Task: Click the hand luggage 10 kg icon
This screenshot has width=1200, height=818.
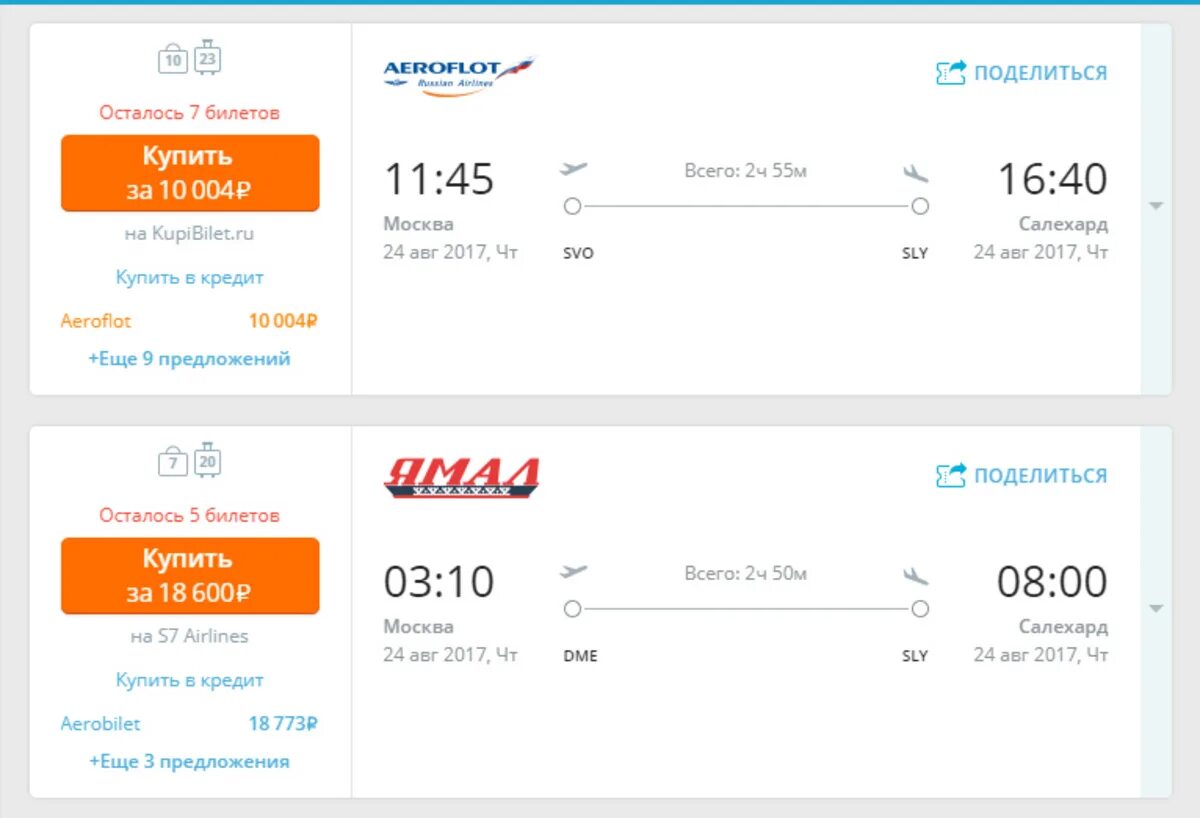Action: (x=173, y=59)
